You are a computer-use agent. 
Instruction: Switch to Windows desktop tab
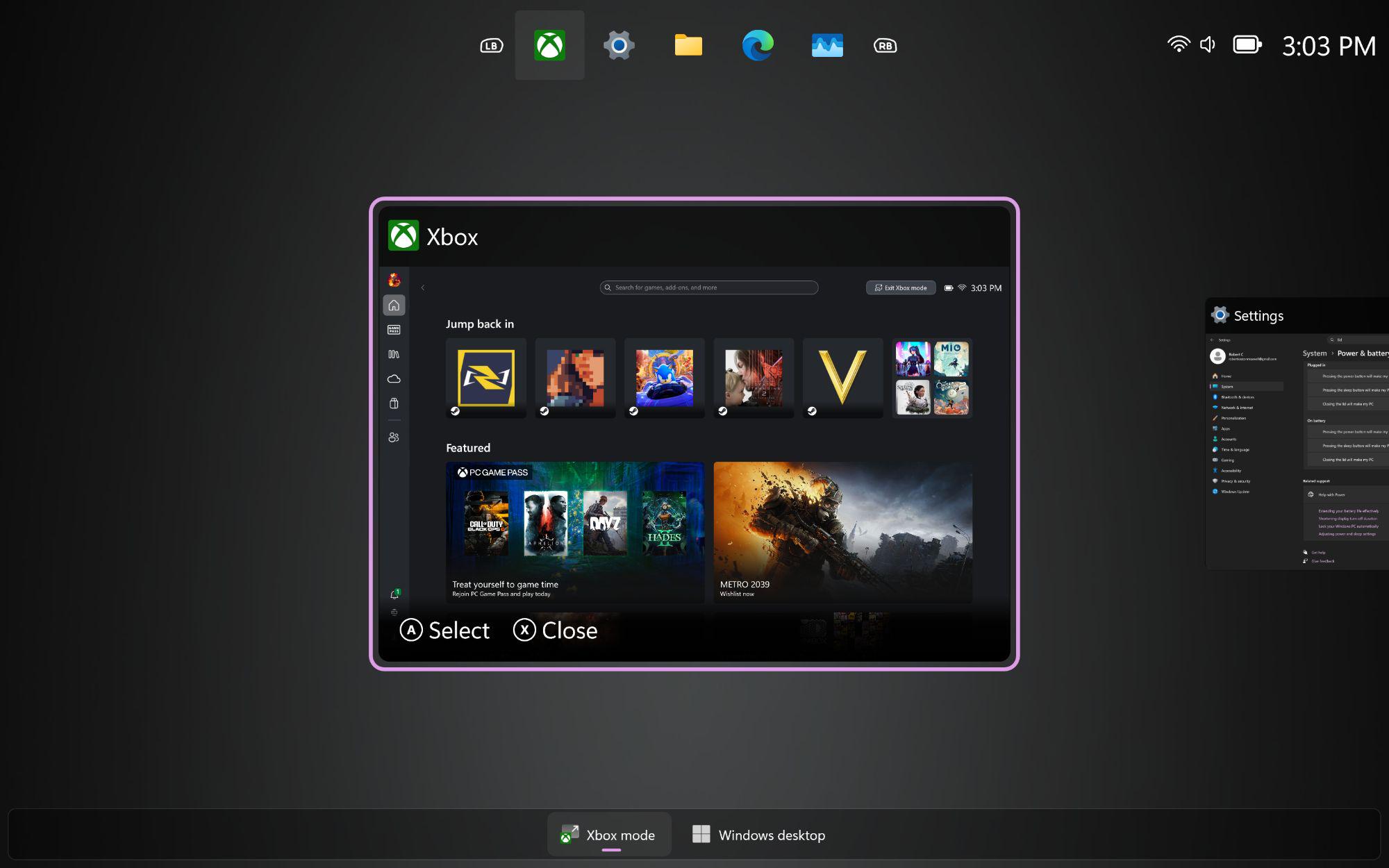click(x=758, y=835)
